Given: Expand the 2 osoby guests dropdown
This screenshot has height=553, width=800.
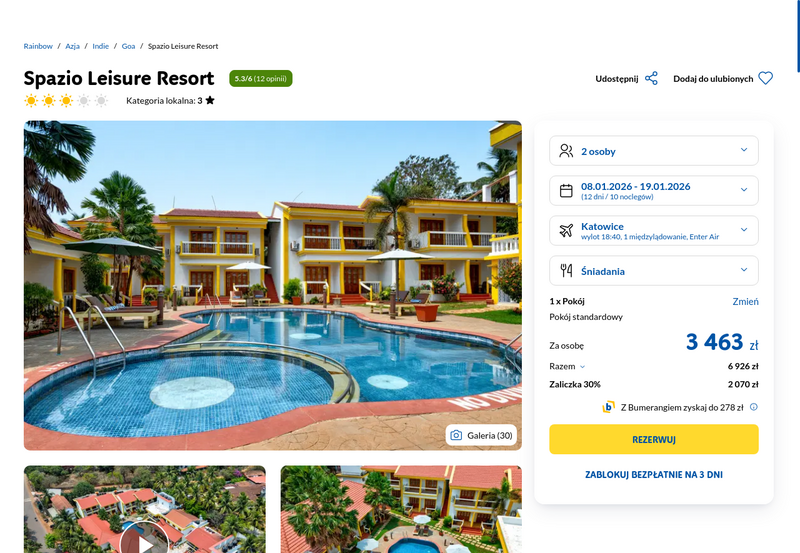Looking at the screenshot, I should pyautogui.click(x=654, y=151).
